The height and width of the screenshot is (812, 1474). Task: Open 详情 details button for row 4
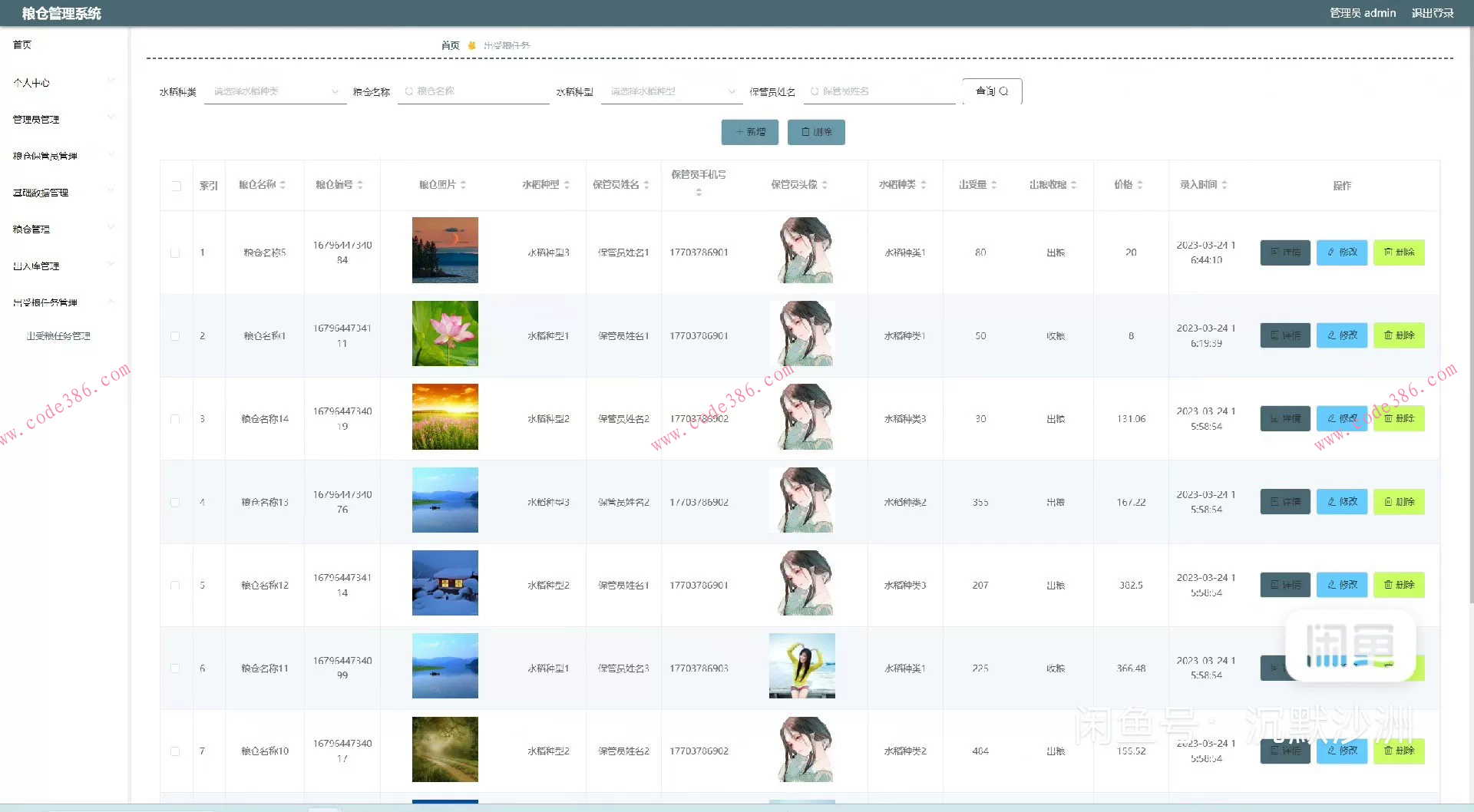tap(1284, 502)
